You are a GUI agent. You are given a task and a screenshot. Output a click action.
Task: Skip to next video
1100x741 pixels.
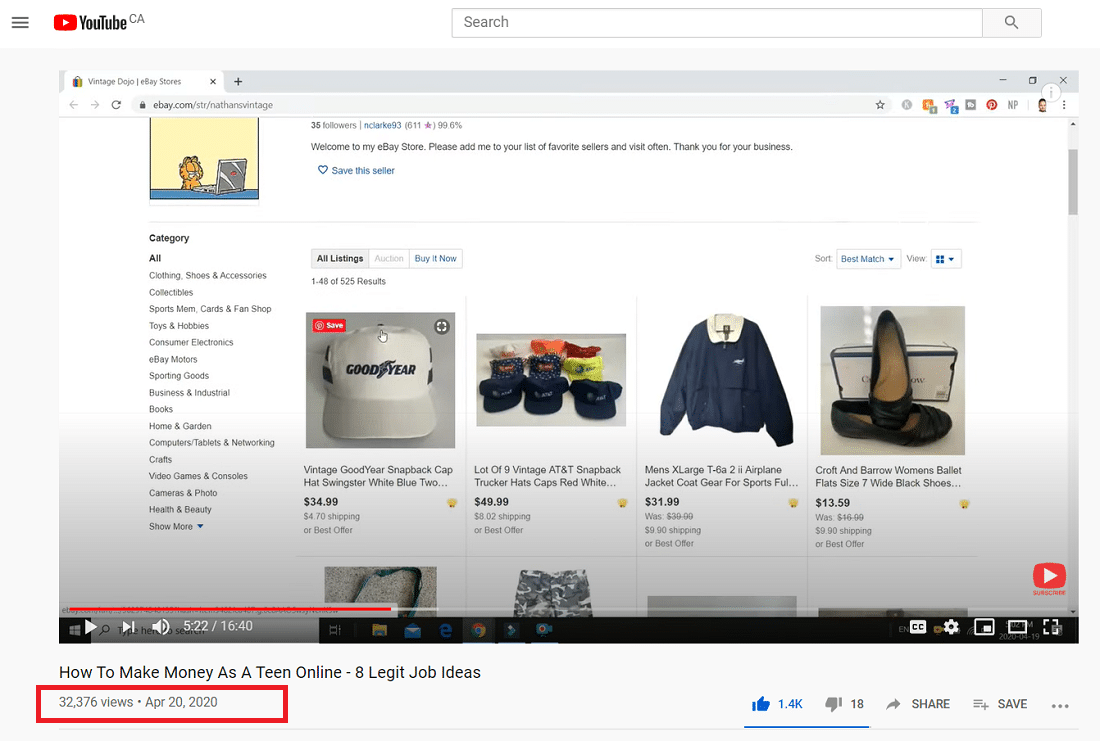pyautogui.click(x=128, y=627)
